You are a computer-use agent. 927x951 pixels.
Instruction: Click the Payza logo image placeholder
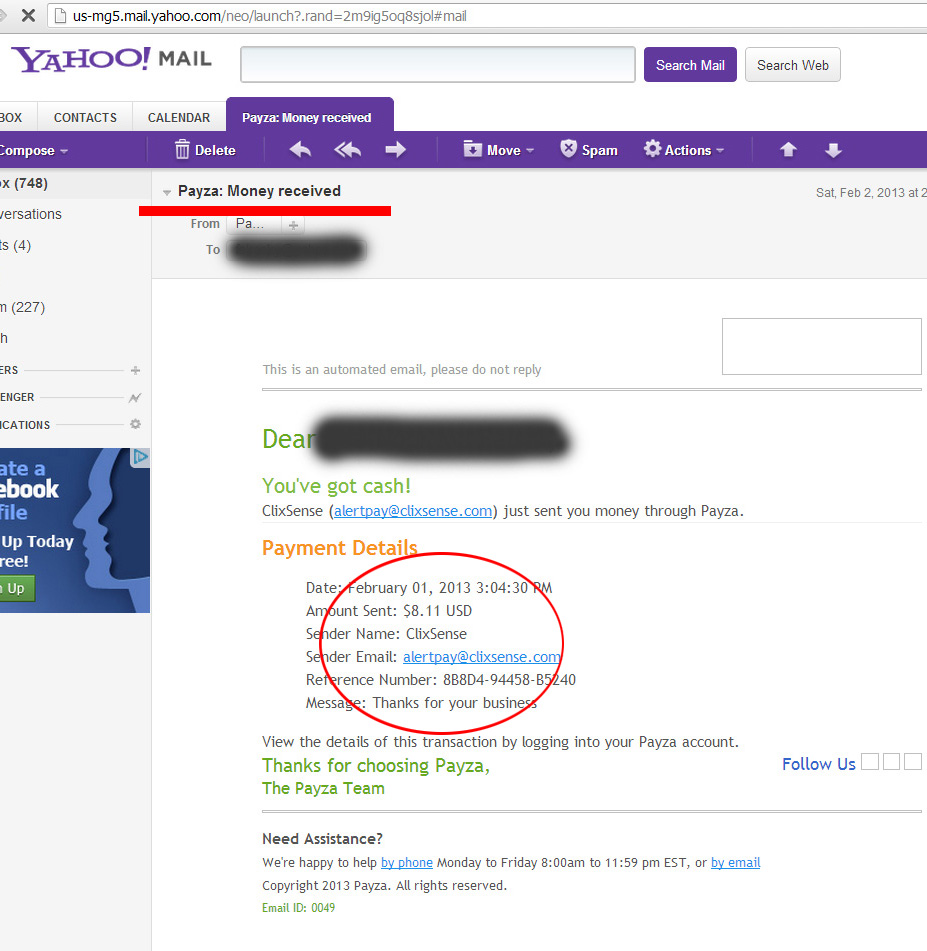coord(821,346)
